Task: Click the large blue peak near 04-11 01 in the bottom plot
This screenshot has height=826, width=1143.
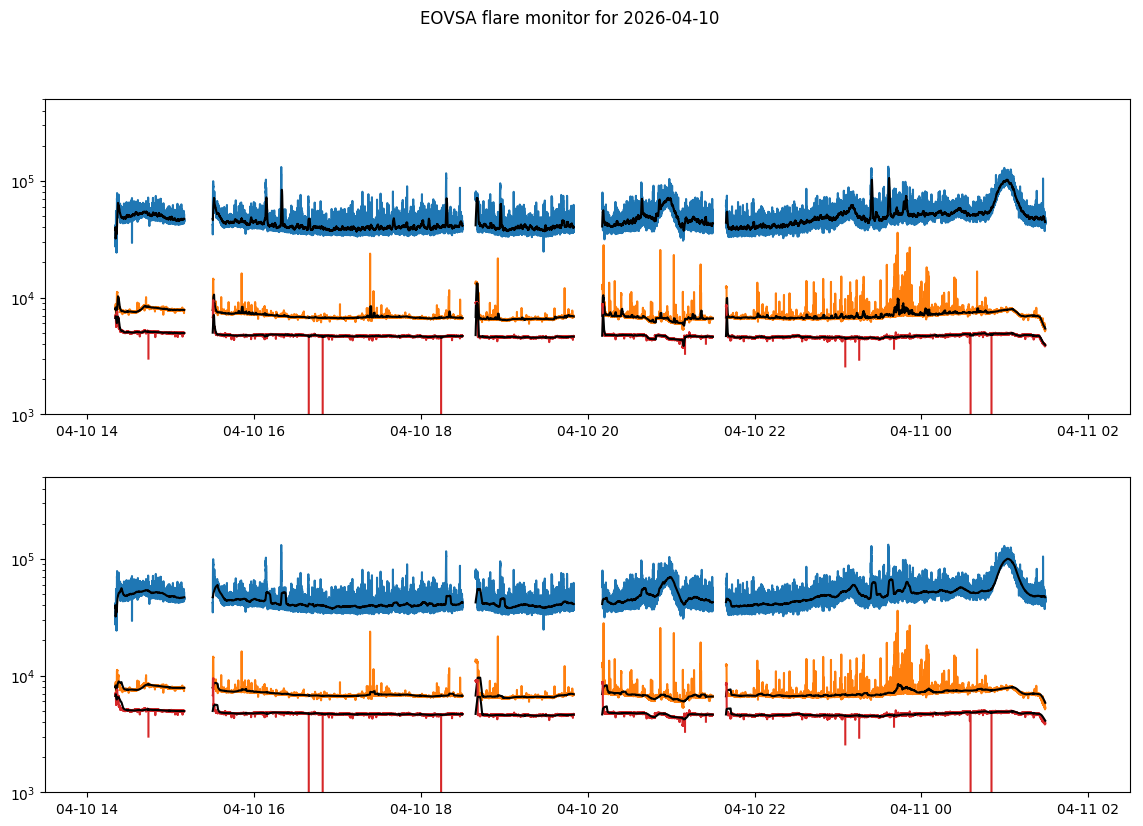Action: coord(1007,559)
